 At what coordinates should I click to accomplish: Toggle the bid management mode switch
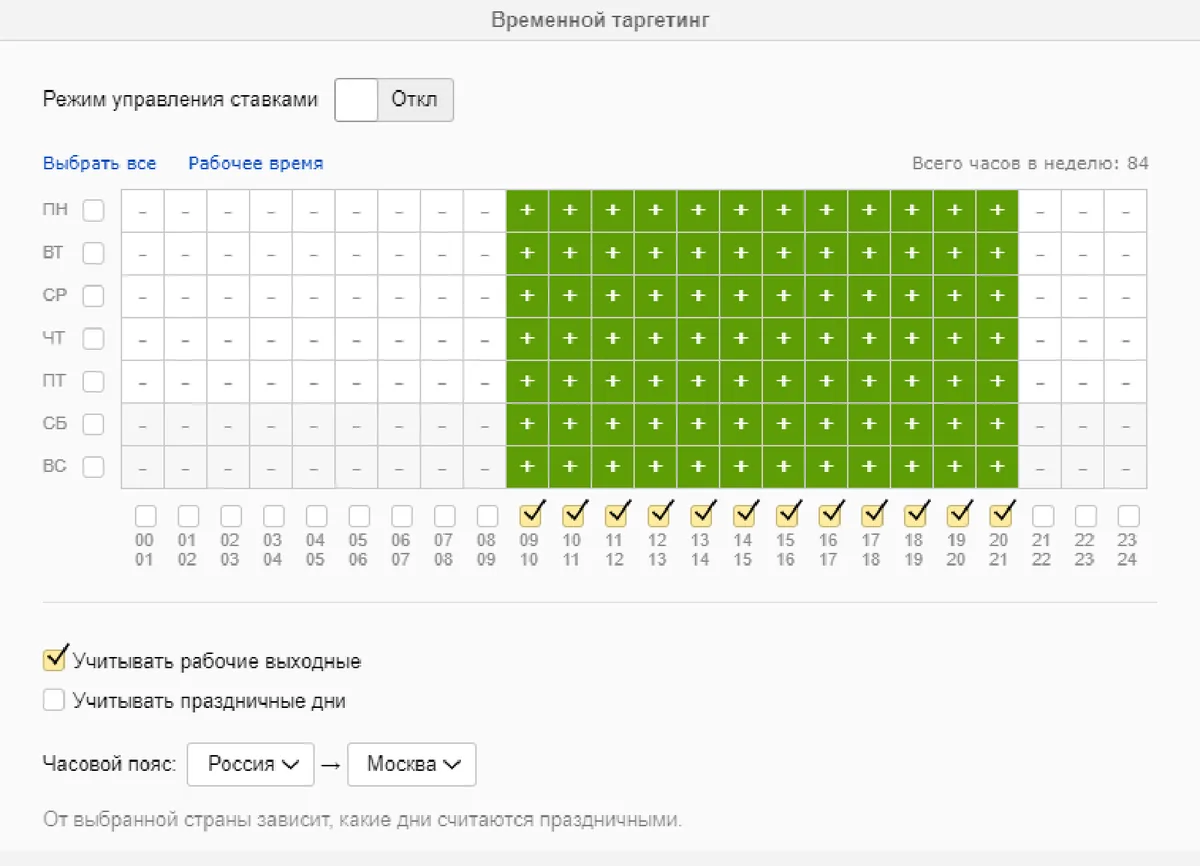click(x=394, y=100)
